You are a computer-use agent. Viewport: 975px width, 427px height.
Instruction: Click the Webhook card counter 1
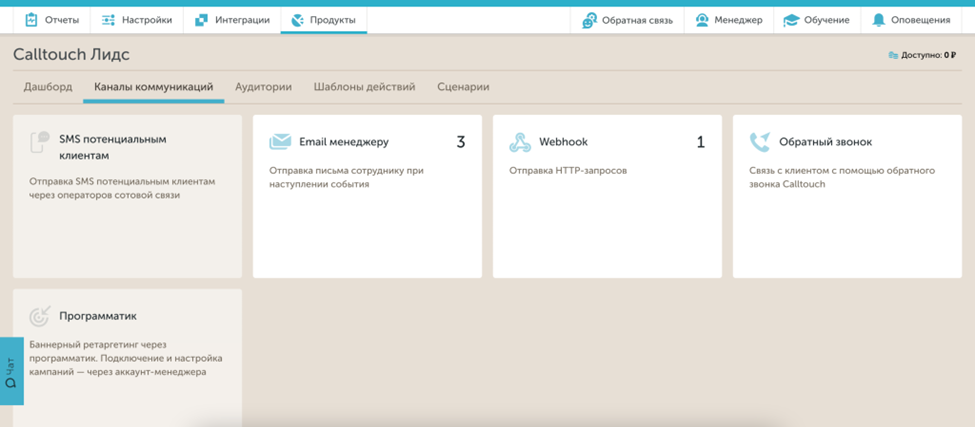701,142
